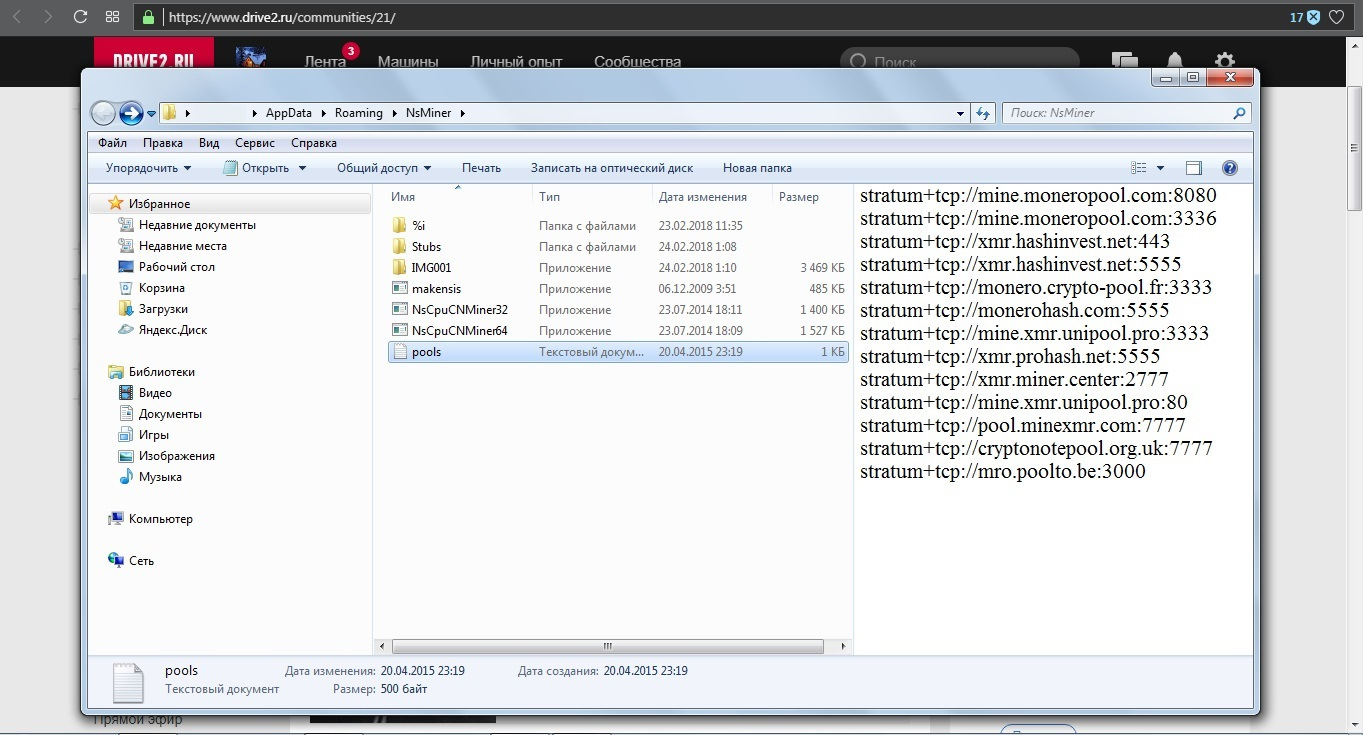
Task: Expand the Упорядочить dropdown
Action: coord(146,167)
